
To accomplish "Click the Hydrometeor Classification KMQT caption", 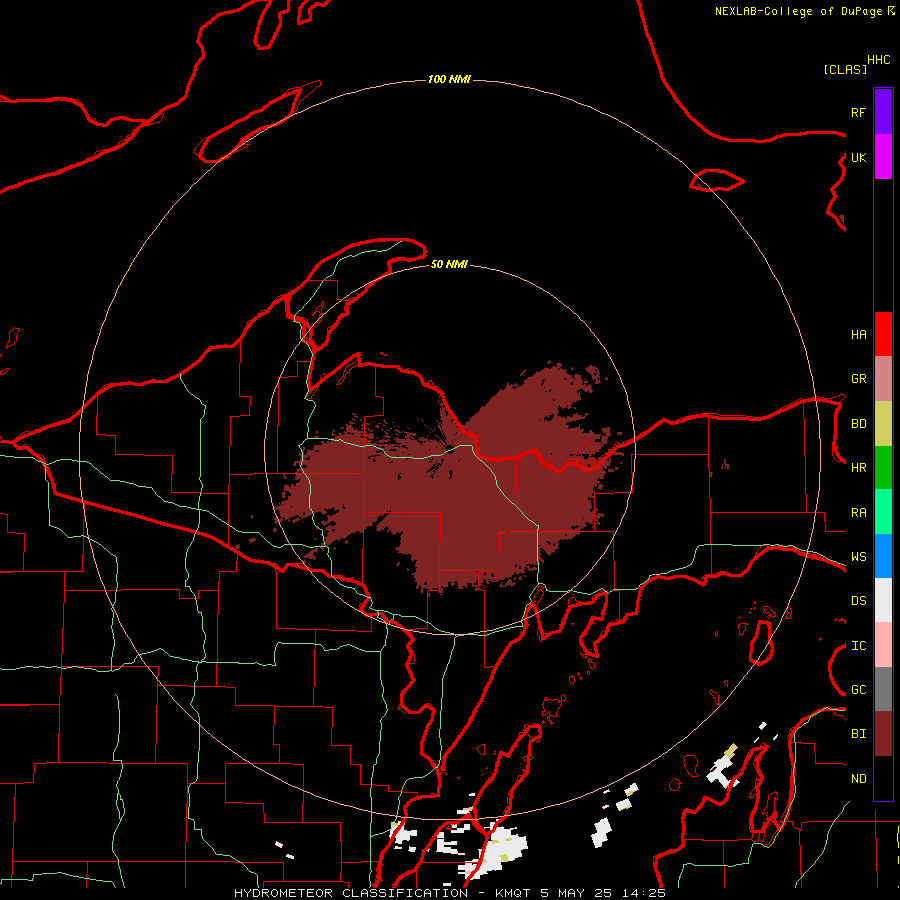I will (x=449, y=893).
